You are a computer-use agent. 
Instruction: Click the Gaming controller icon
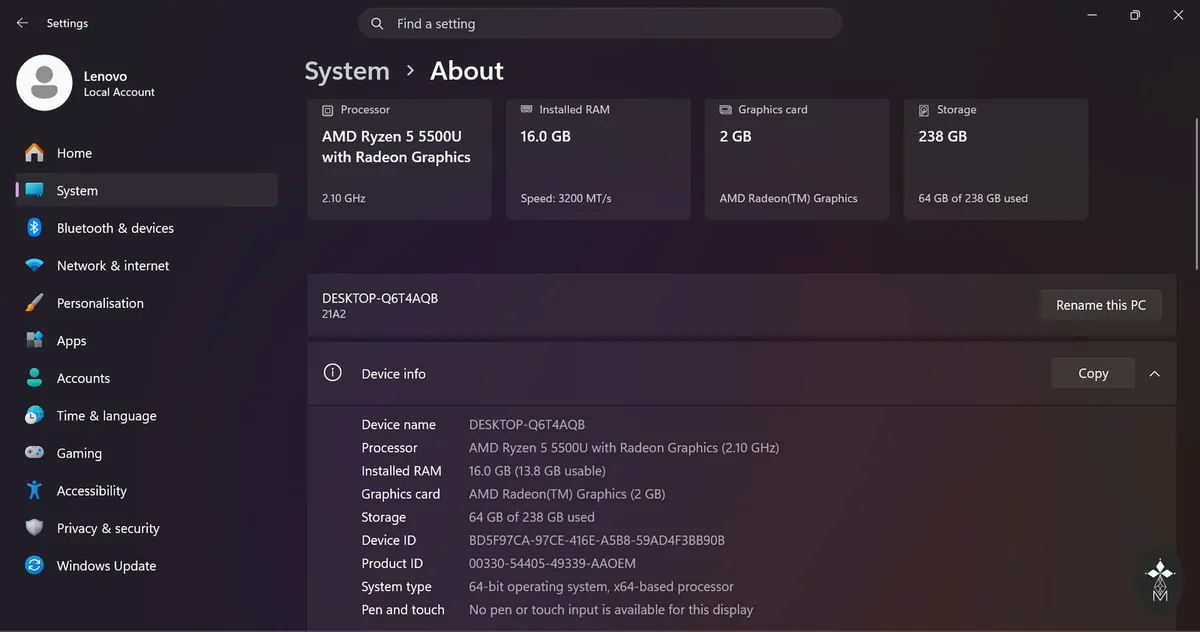tap(35, 453)
